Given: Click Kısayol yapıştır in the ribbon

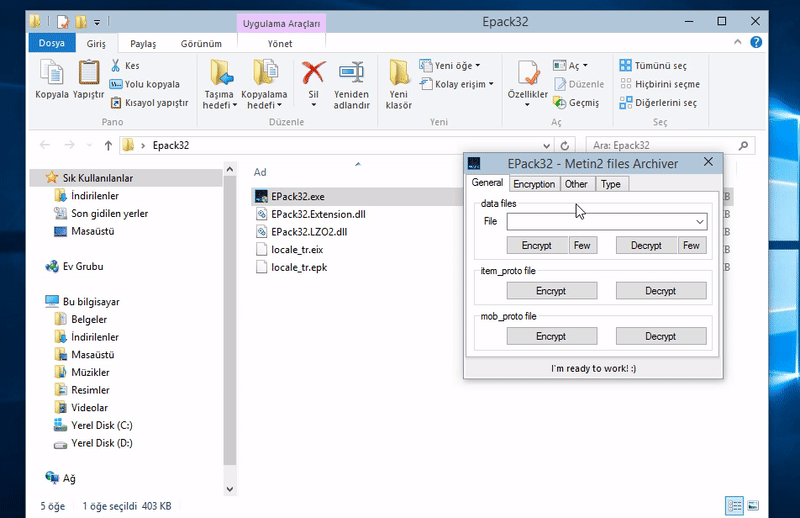Looking at the screenshot, I should point(149,103).
